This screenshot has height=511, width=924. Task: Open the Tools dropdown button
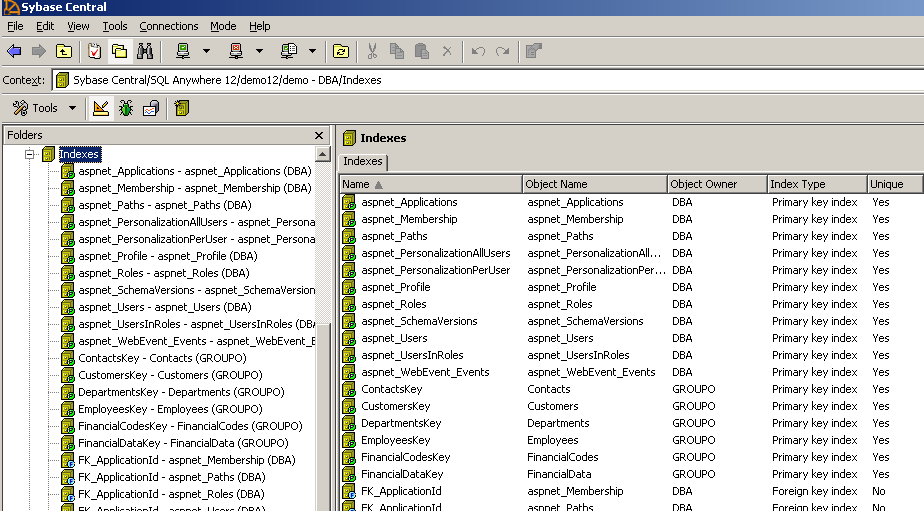tap(45, 108)
